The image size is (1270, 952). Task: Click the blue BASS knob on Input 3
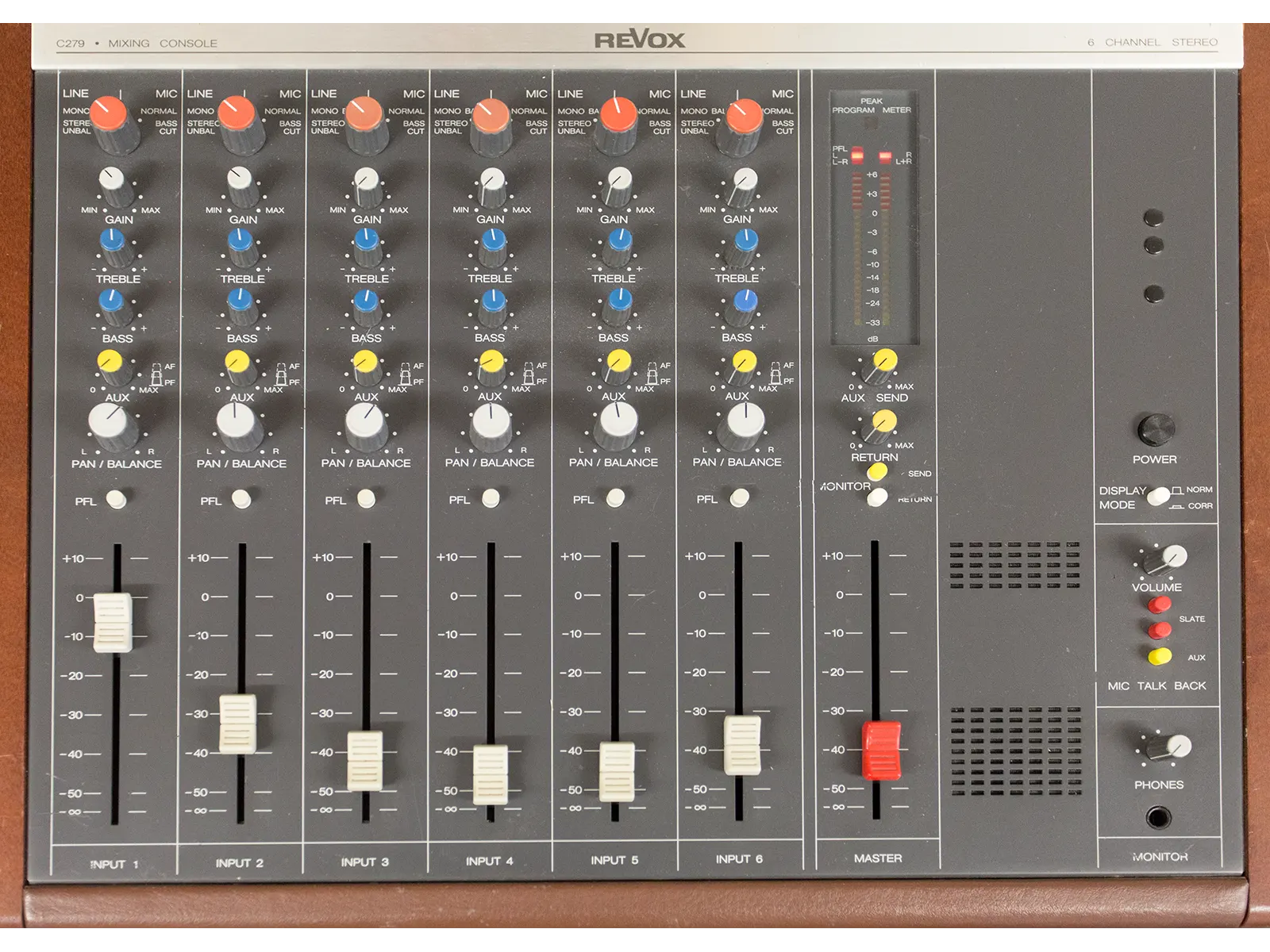tap(367, 307)
